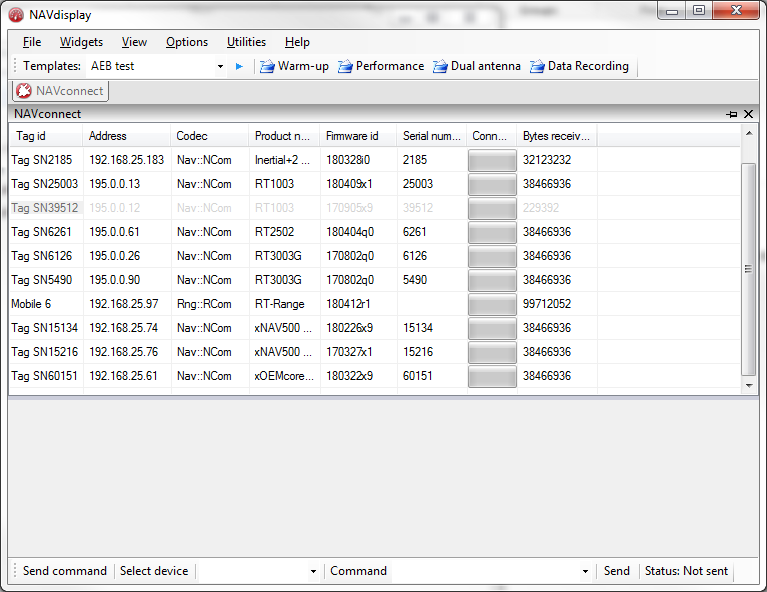Sort by the Product name column header
The height and width of the screenshot is (592, 767).
[x=284, y=136]
